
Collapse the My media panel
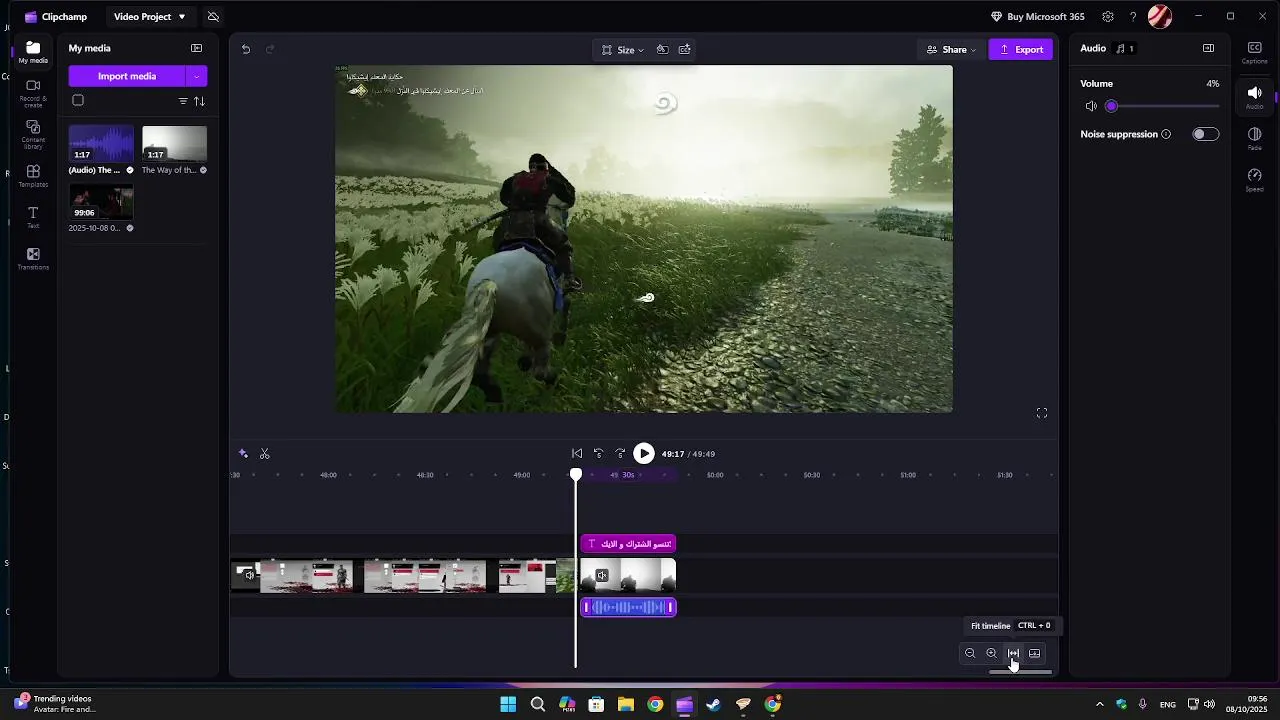pyautogui.click(x=197, y=48)
